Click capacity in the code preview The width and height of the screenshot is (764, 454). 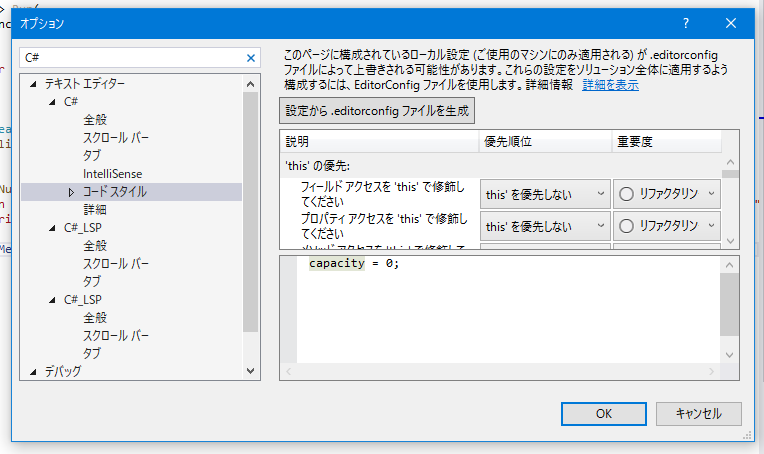tap(337, 264)
